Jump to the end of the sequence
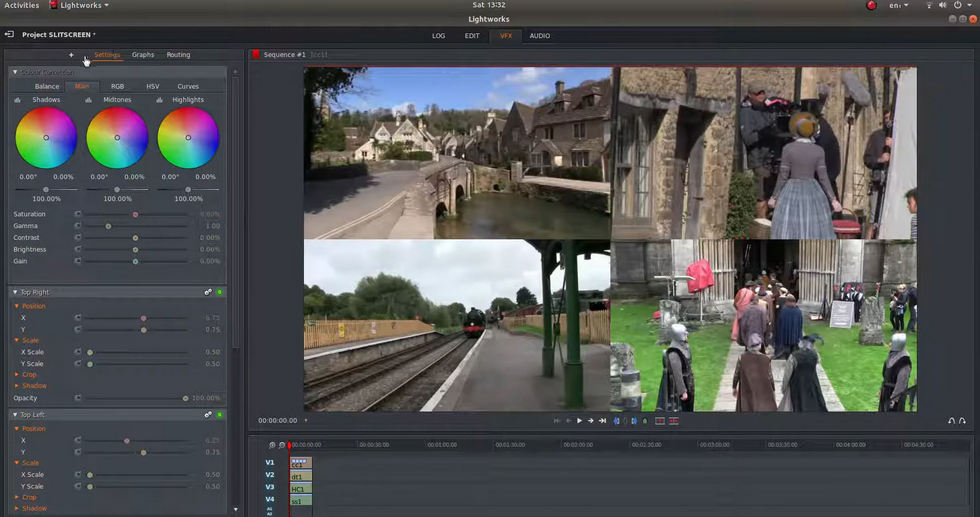Viewport: 980px width, 517px height. (x=602, y=421)
